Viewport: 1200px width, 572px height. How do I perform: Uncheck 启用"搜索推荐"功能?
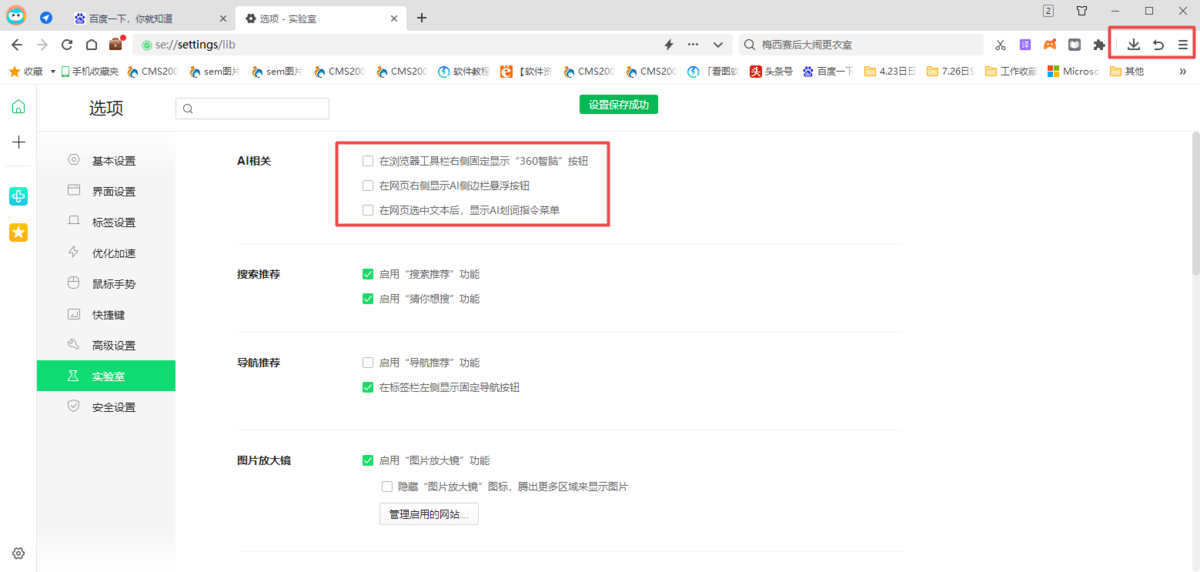pos(368,273)
